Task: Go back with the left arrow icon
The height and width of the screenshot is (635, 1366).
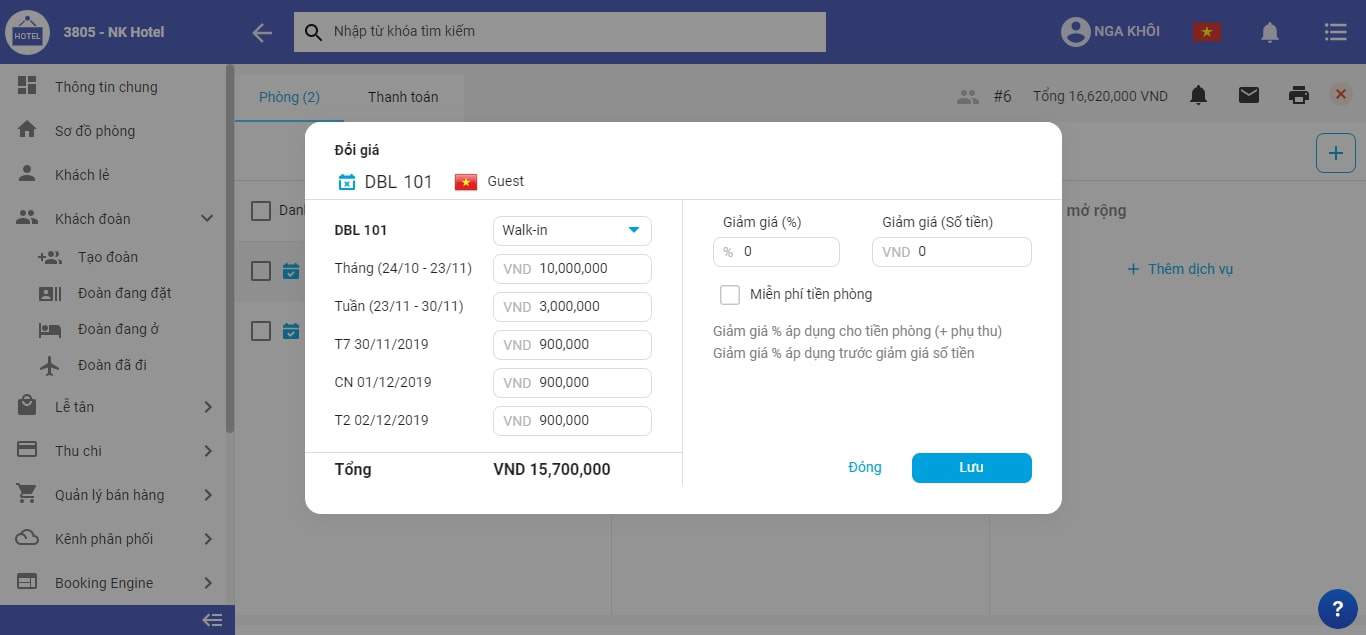Action: [x=262, y=32]
